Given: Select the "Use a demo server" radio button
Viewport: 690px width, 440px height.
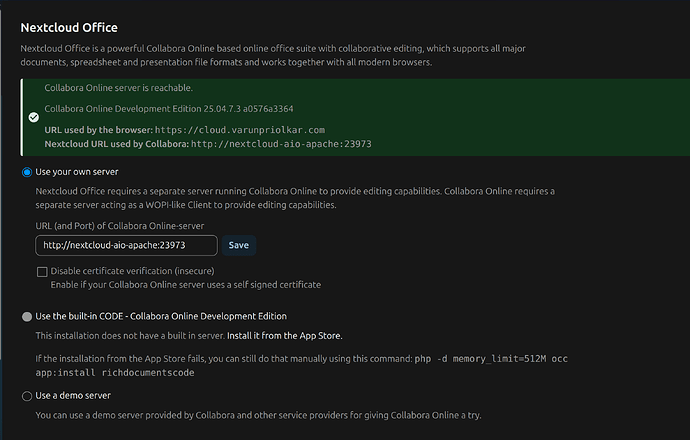Looking at the screenshot, I should click(x=27, y=396).
